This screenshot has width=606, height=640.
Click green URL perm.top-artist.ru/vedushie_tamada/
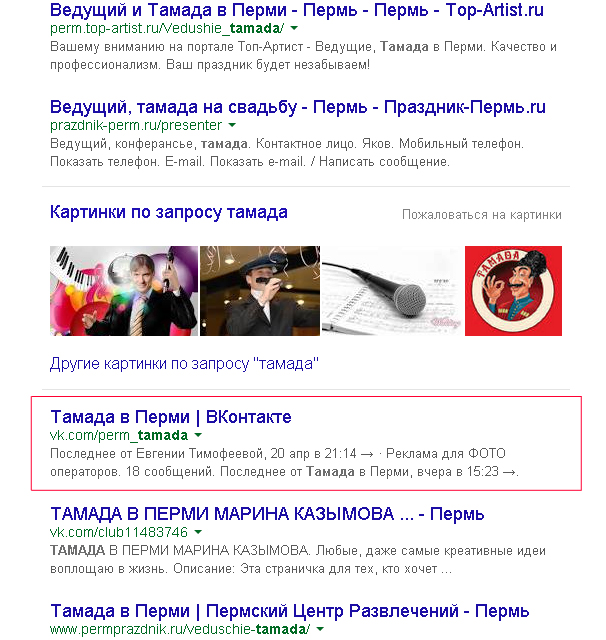167,28
